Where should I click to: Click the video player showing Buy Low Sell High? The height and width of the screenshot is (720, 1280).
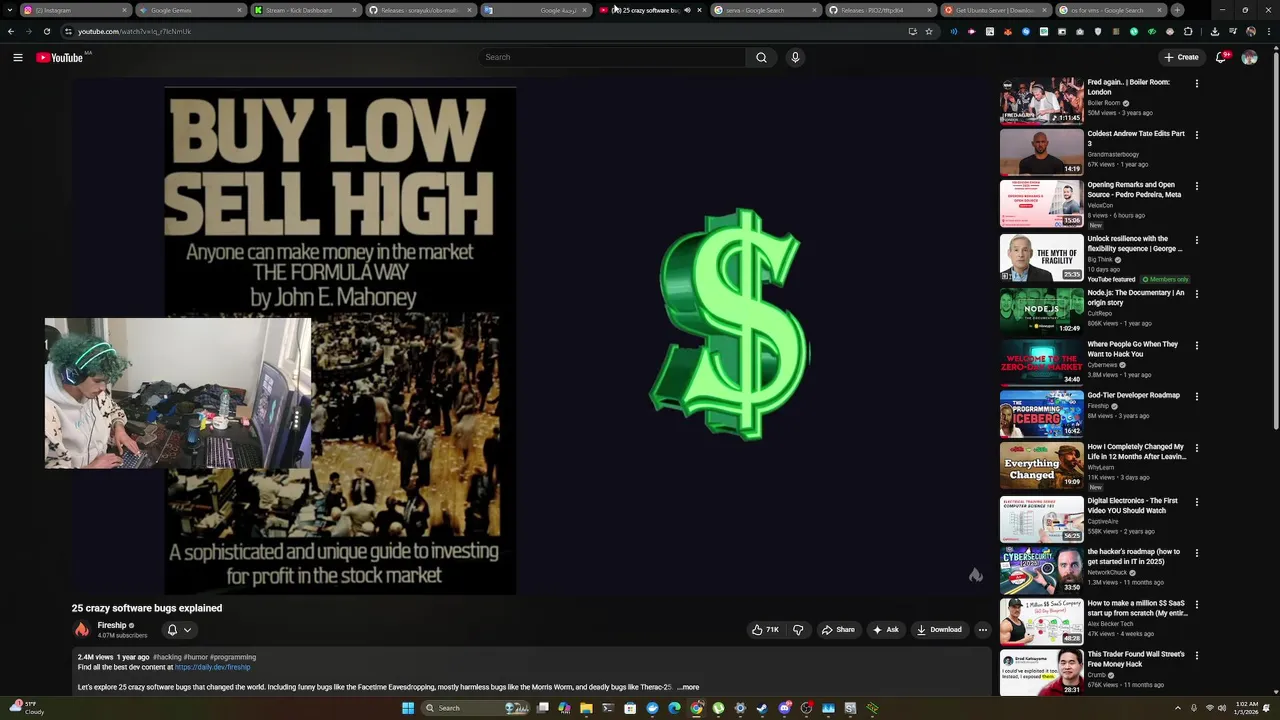531,338
